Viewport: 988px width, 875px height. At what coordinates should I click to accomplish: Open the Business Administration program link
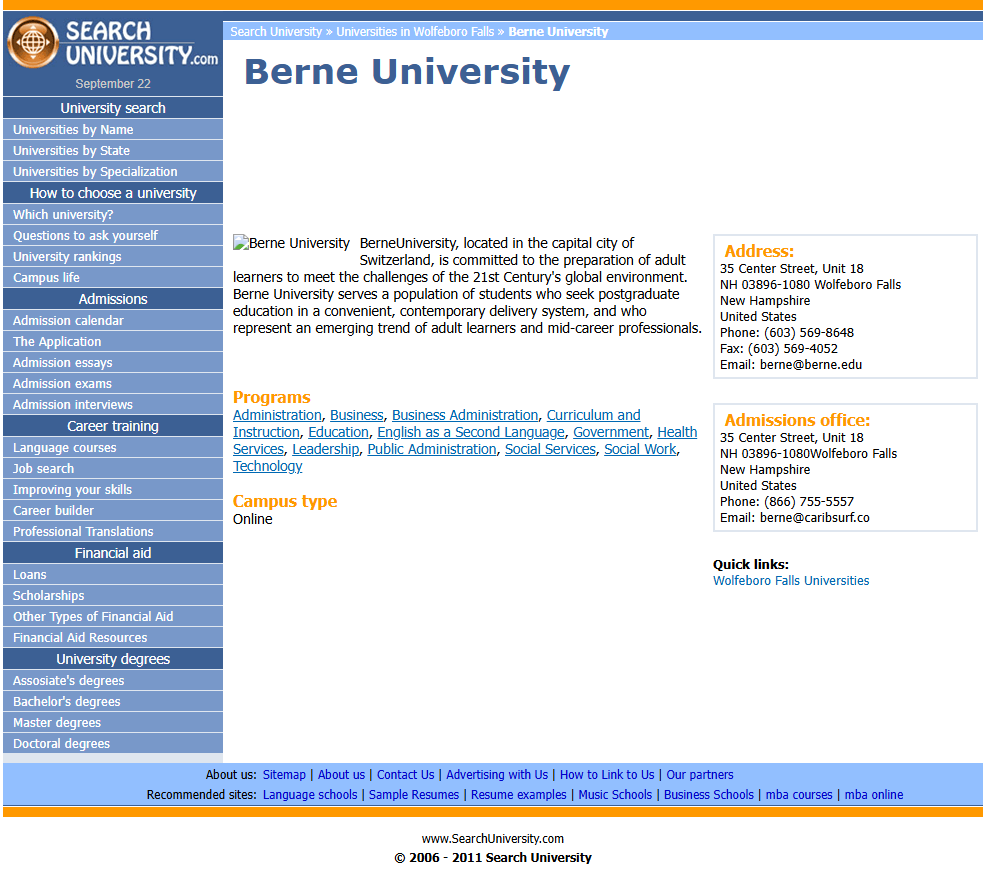465,416
